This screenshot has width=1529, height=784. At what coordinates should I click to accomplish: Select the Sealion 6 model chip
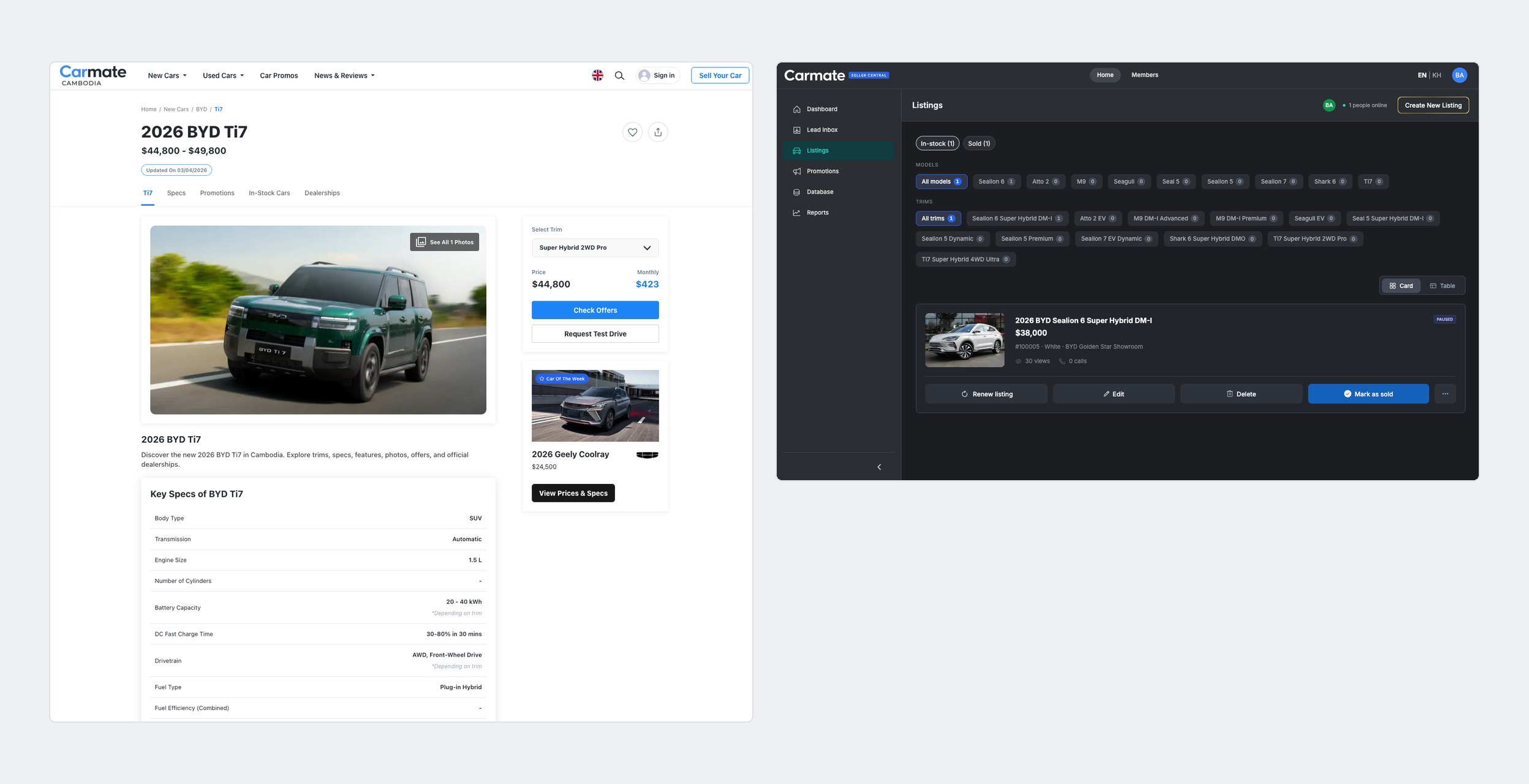point(996,181)
